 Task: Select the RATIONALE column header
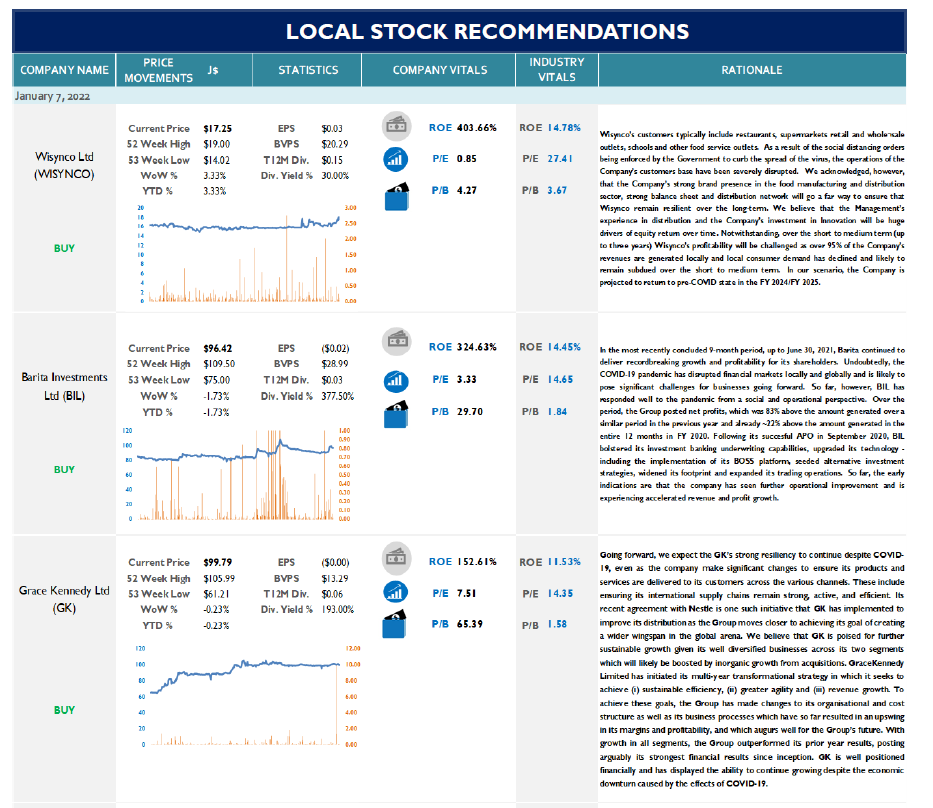tap(752, 70)
